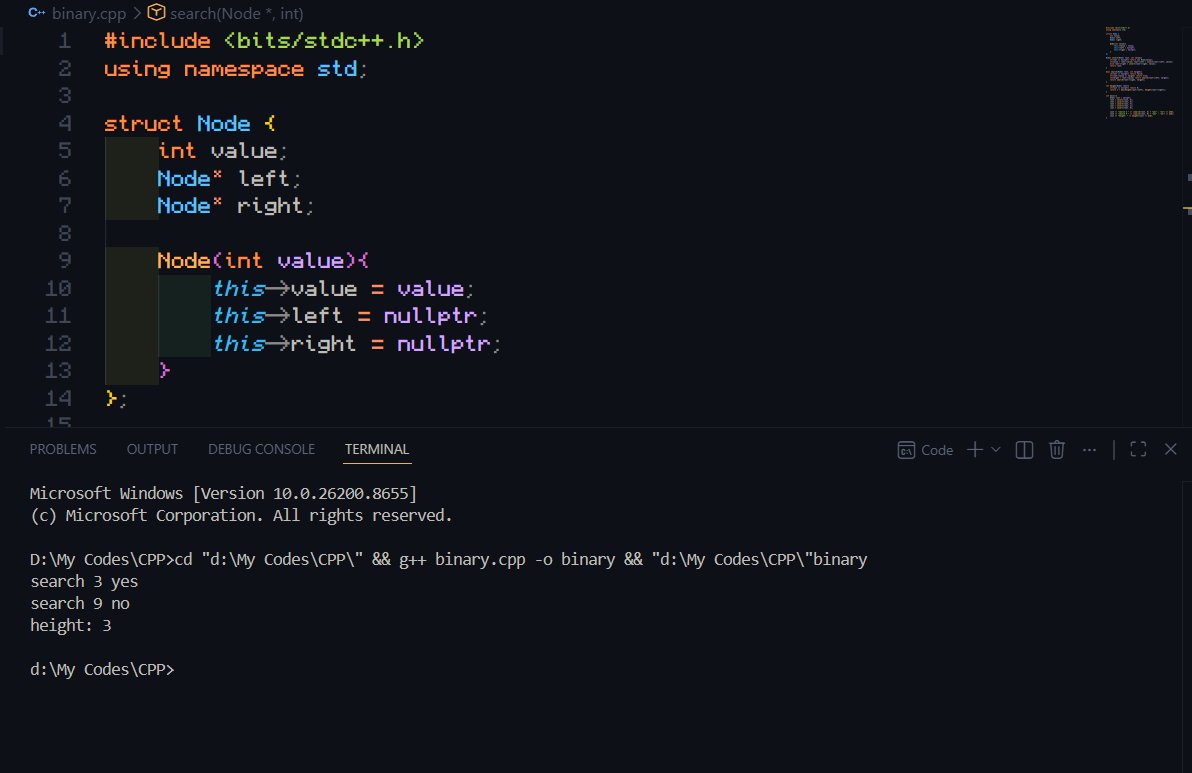Click the editor minimap code preview
This screenshot has height=773, width=1192.
pos(1139,72)
